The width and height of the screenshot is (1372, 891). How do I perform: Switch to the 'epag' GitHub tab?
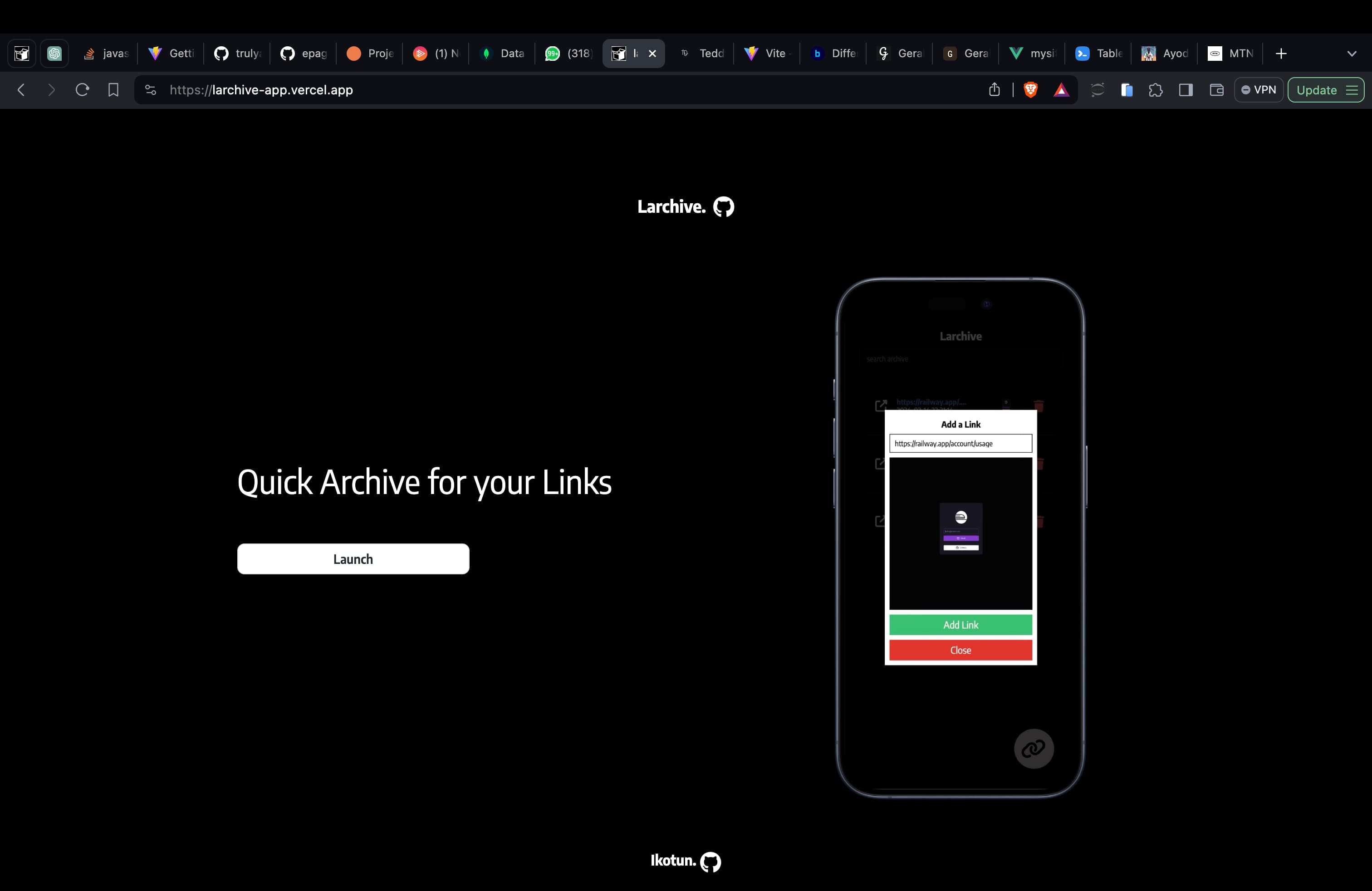coord(304,54)
